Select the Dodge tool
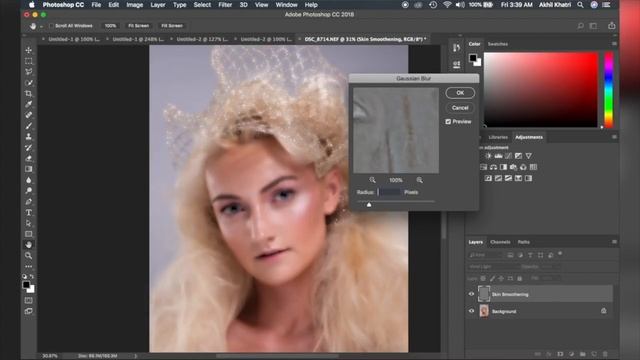 click(29, 191)
